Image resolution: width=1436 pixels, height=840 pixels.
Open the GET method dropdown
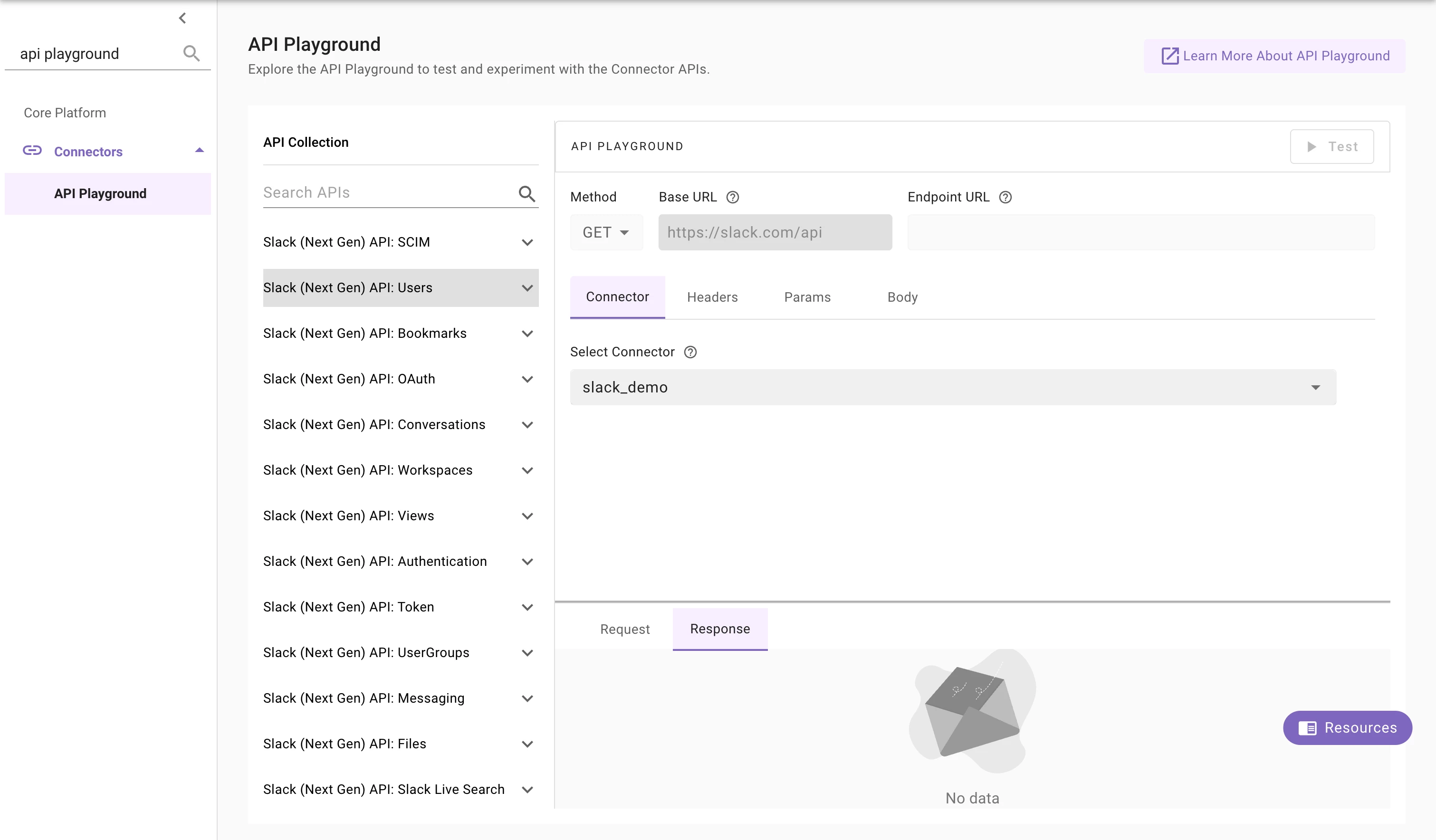tap(606, 232)
